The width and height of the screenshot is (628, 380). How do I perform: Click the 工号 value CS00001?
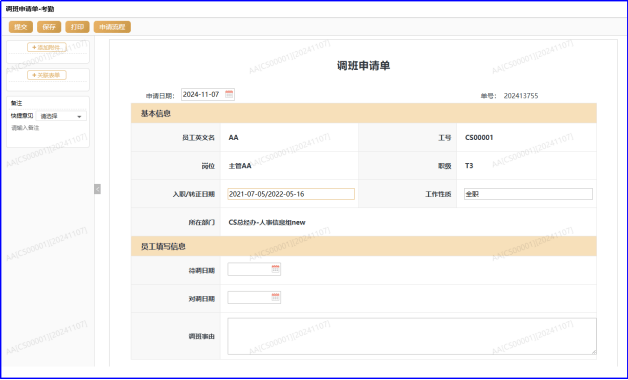(x=479, y=138)
